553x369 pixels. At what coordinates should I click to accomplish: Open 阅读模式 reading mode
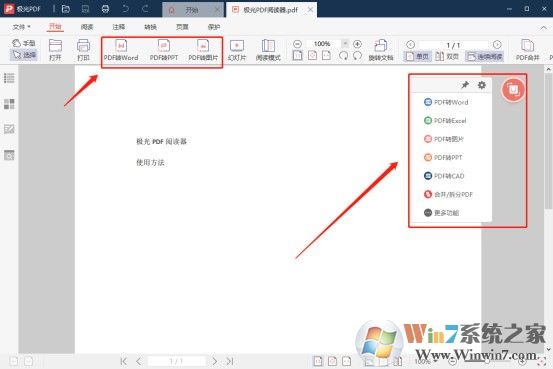(268, 50)
